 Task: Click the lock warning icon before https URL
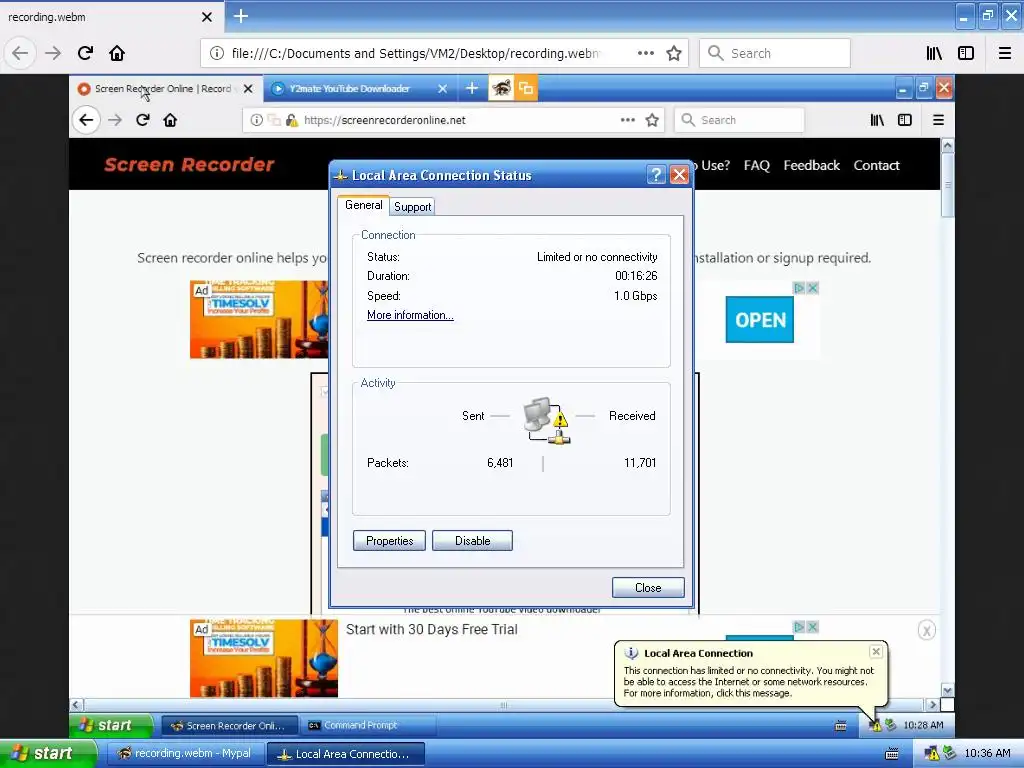click(292, 120)
